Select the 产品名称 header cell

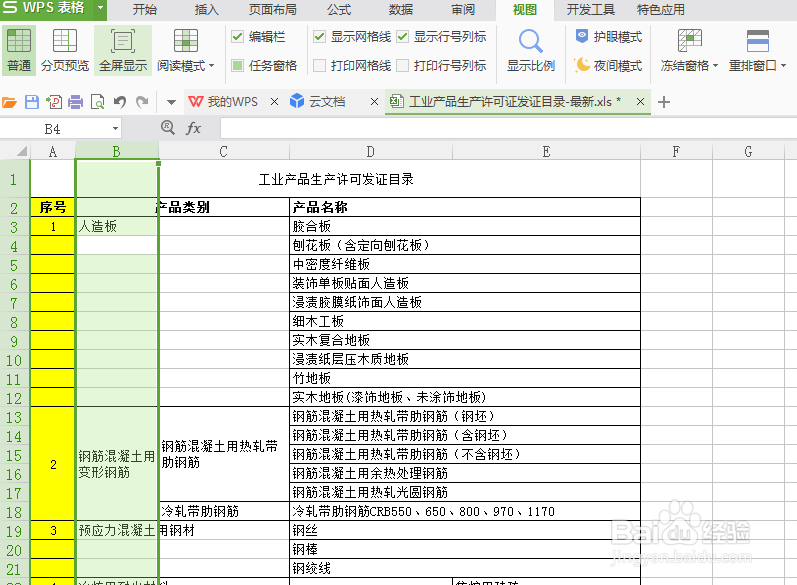(465, 207)
